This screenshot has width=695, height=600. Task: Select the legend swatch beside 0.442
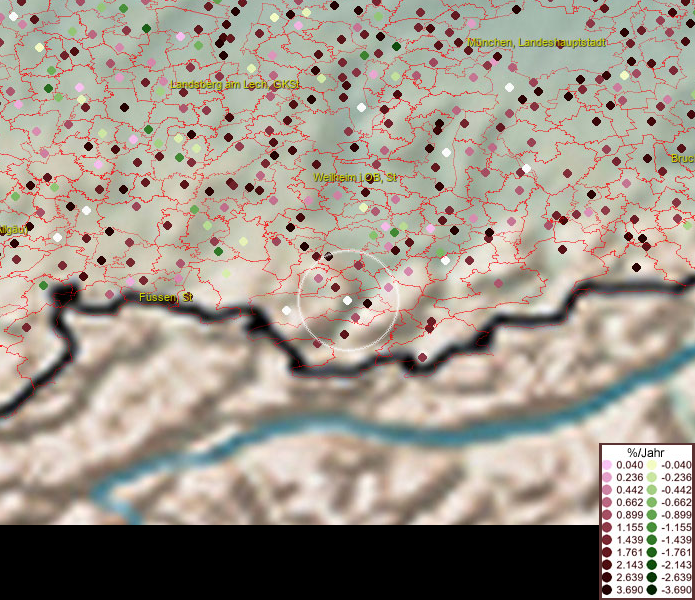[607, 490]
